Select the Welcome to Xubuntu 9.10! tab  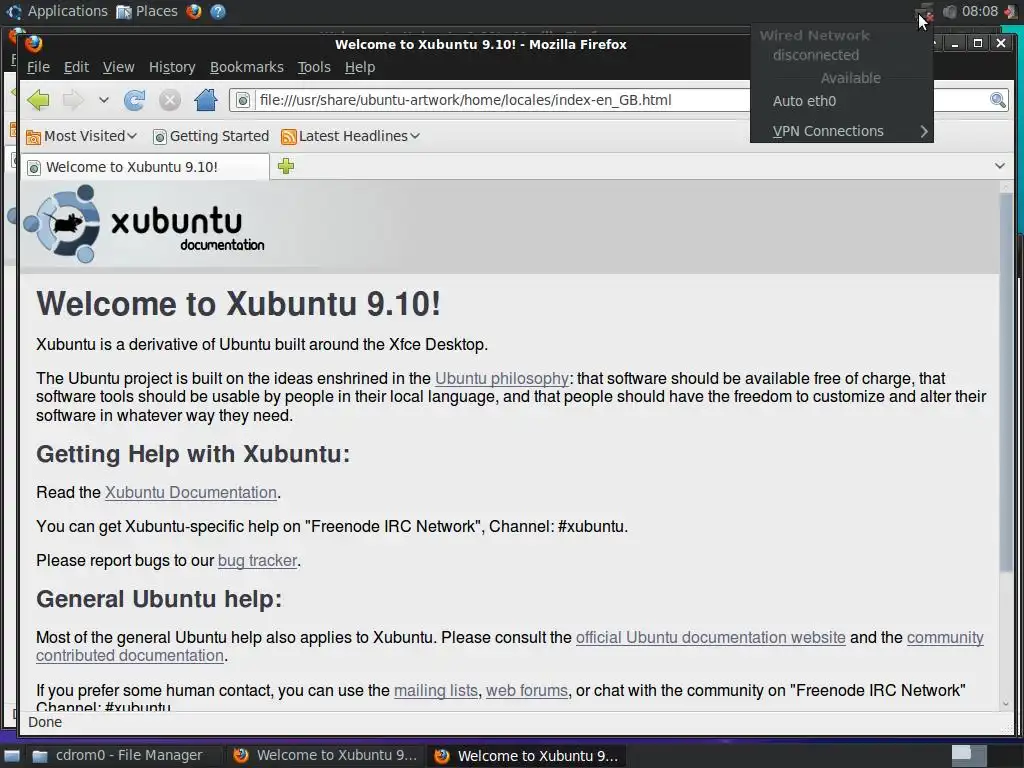pos(144,167)
